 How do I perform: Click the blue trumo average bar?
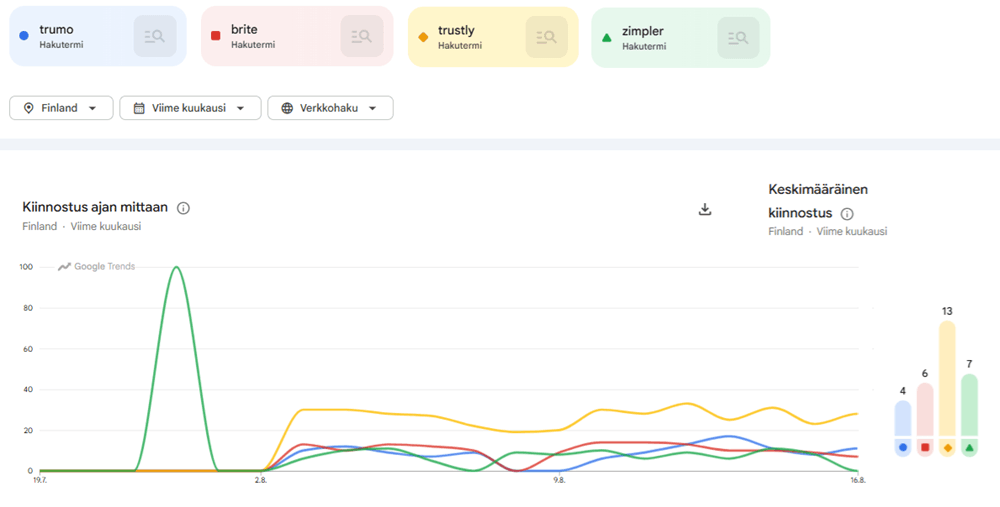tap(902, 418)
